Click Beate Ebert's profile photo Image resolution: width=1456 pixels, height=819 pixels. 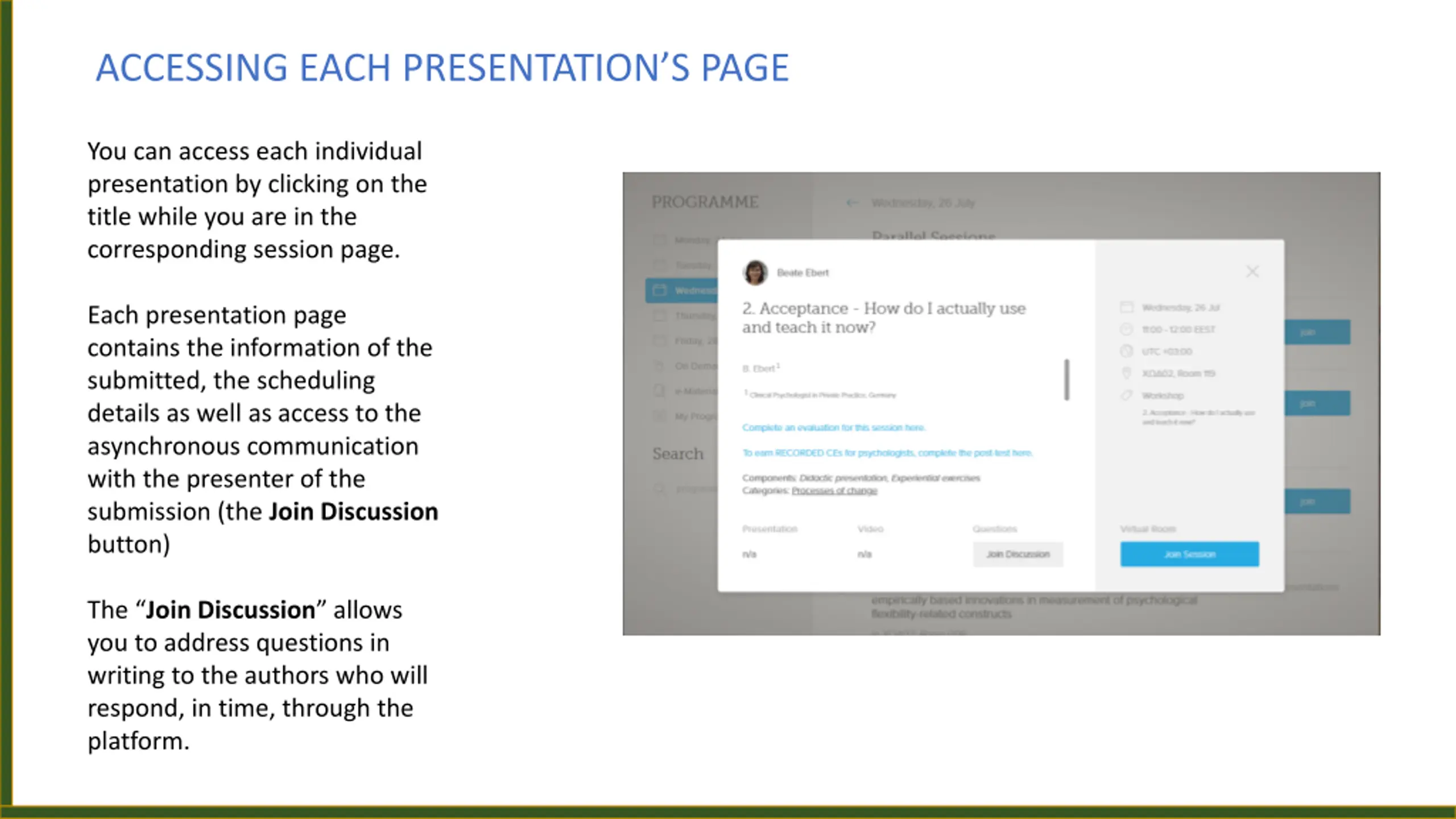(x=755, y=272)
